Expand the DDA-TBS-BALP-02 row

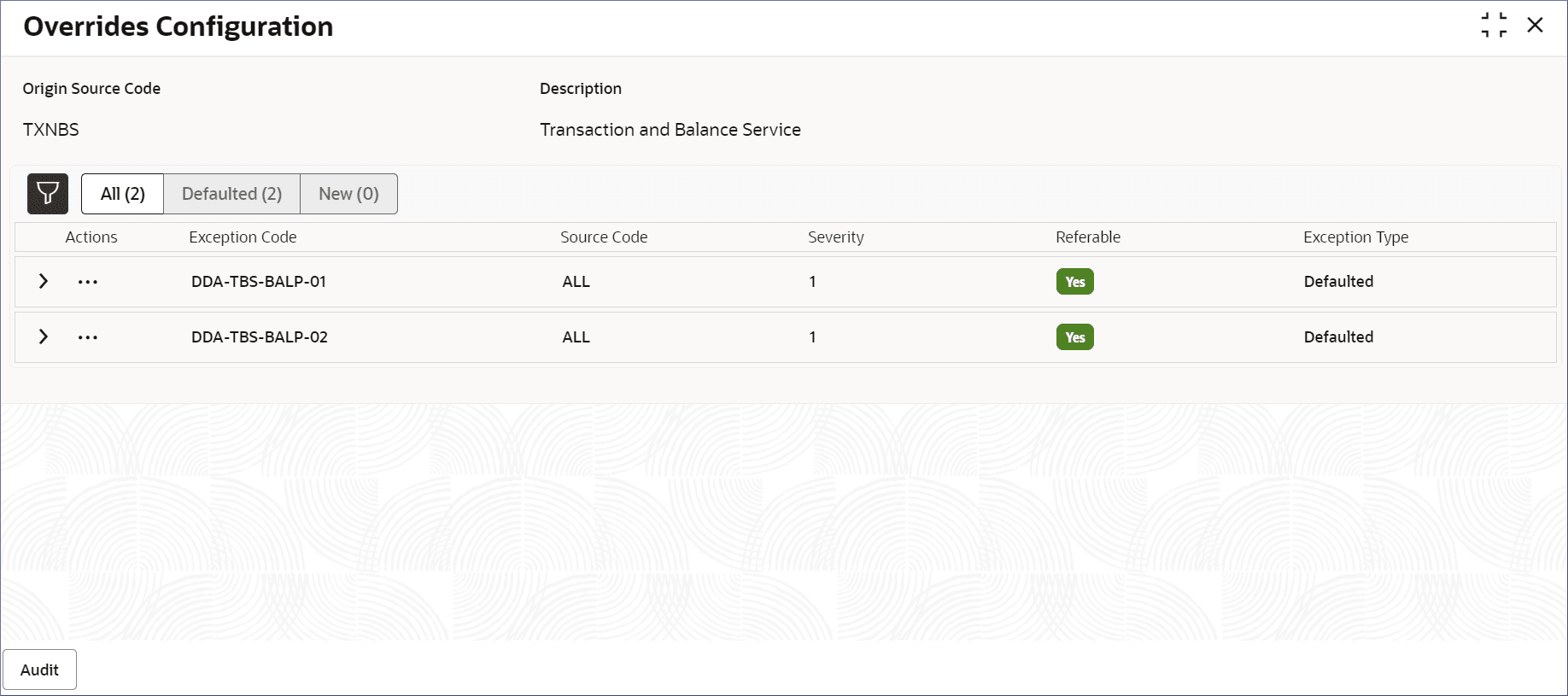click(x=44, y=336)
